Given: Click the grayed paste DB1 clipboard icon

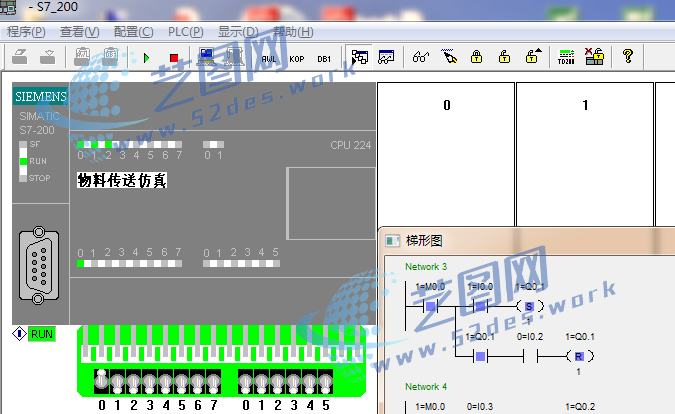Looking at the screenshot, I should tap(110, 57).
